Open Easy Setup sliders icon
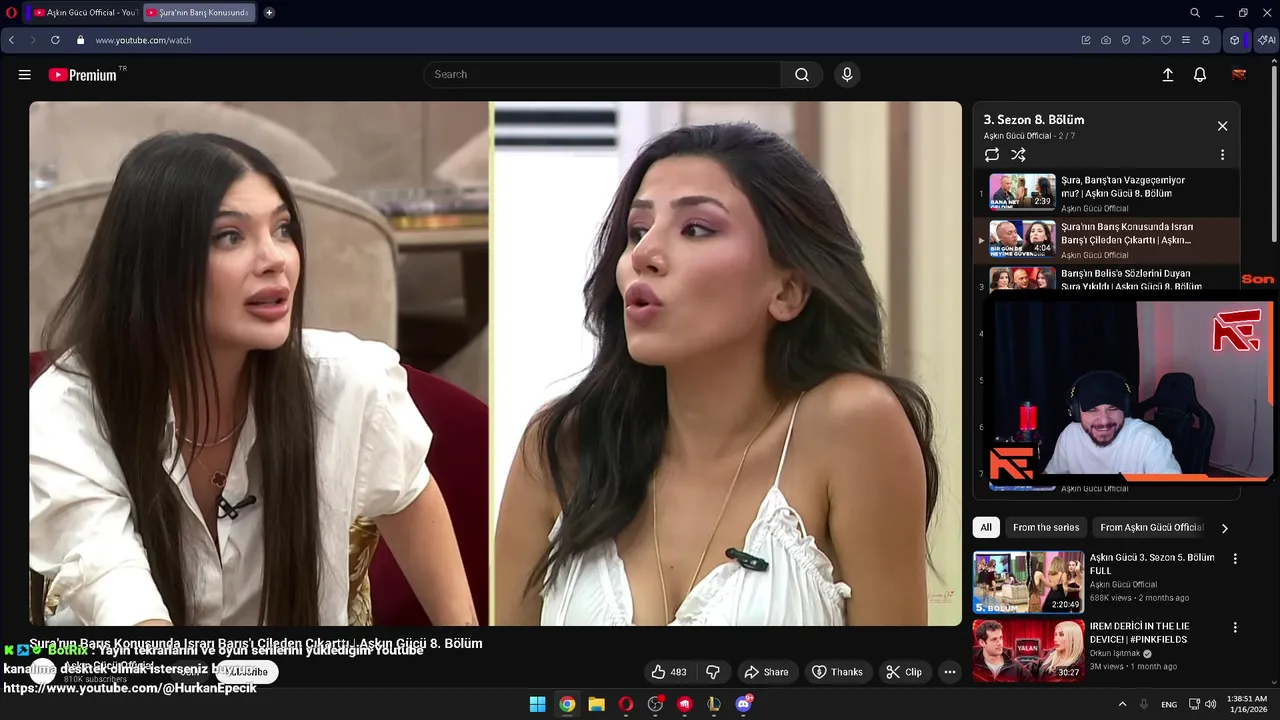The width and height of the screenshot is (1280, 720). [1186, 40]
